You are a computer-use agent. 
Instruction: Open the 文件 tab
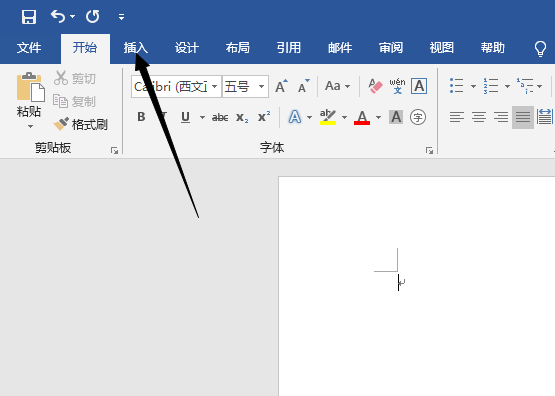29,47
